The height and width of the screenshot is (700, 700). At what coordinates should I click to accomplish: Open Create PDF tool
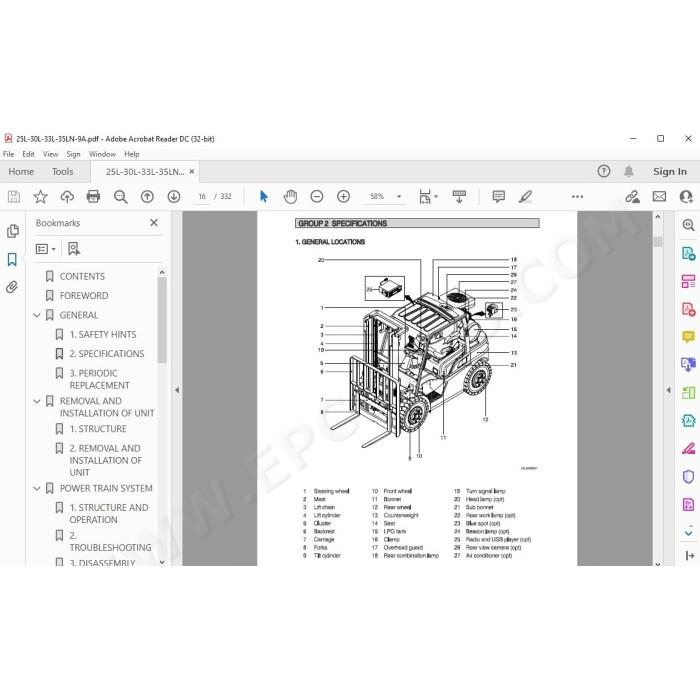coord(688,308)
